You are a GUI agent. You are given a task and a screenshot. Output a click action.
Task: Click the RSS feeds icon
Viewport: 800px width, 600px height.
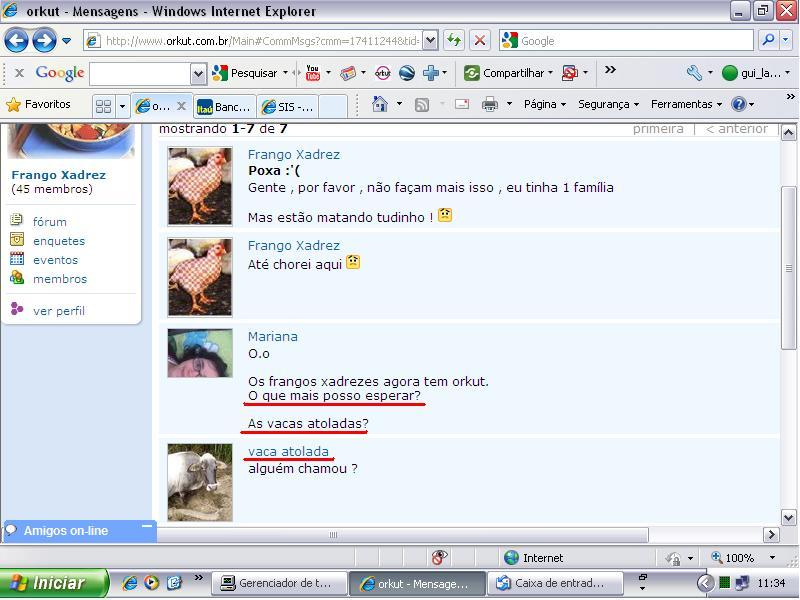pyautogui.click(x=421, y=105)
